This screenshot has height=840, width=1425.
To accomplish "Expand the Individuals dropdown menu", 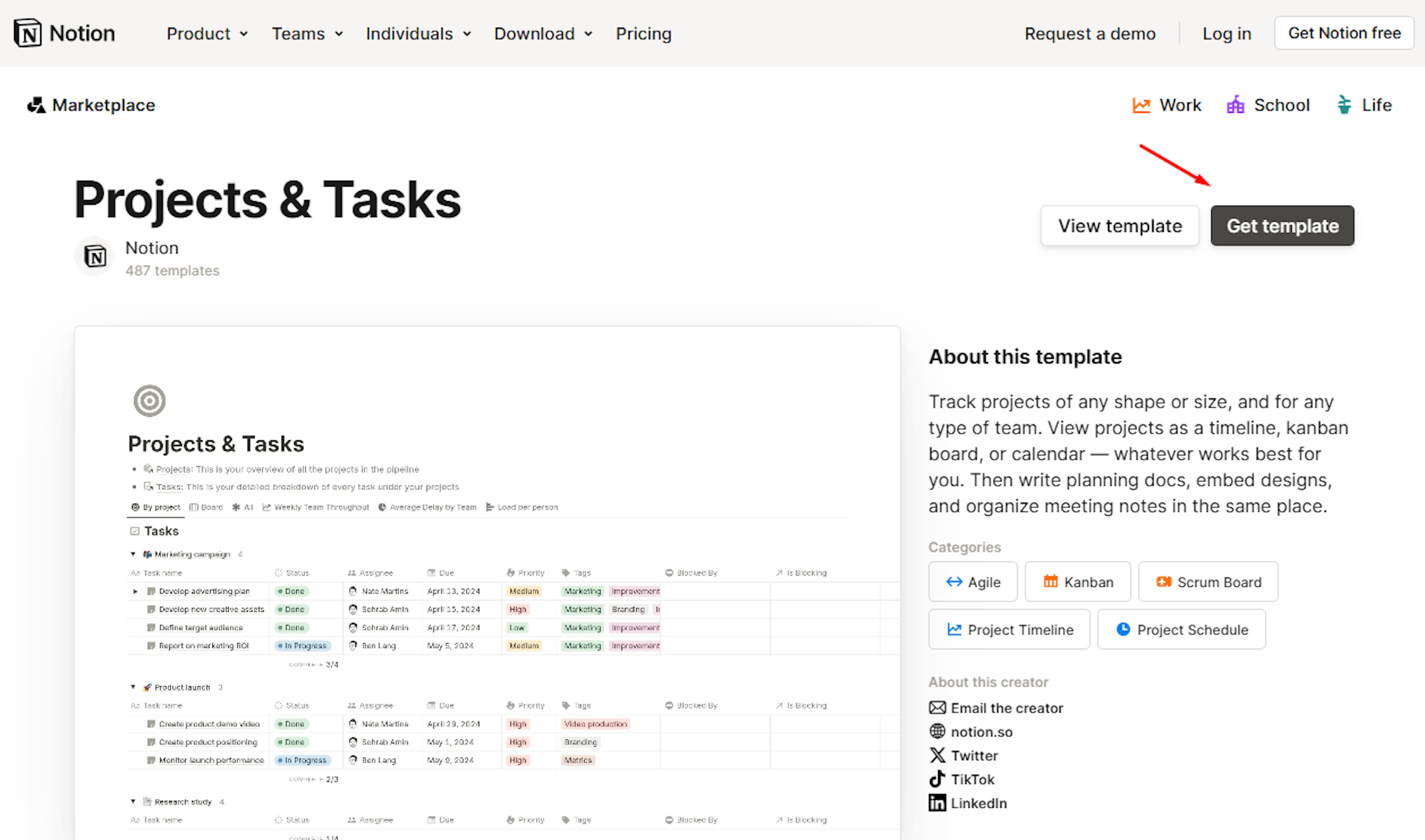I will 419,33.
